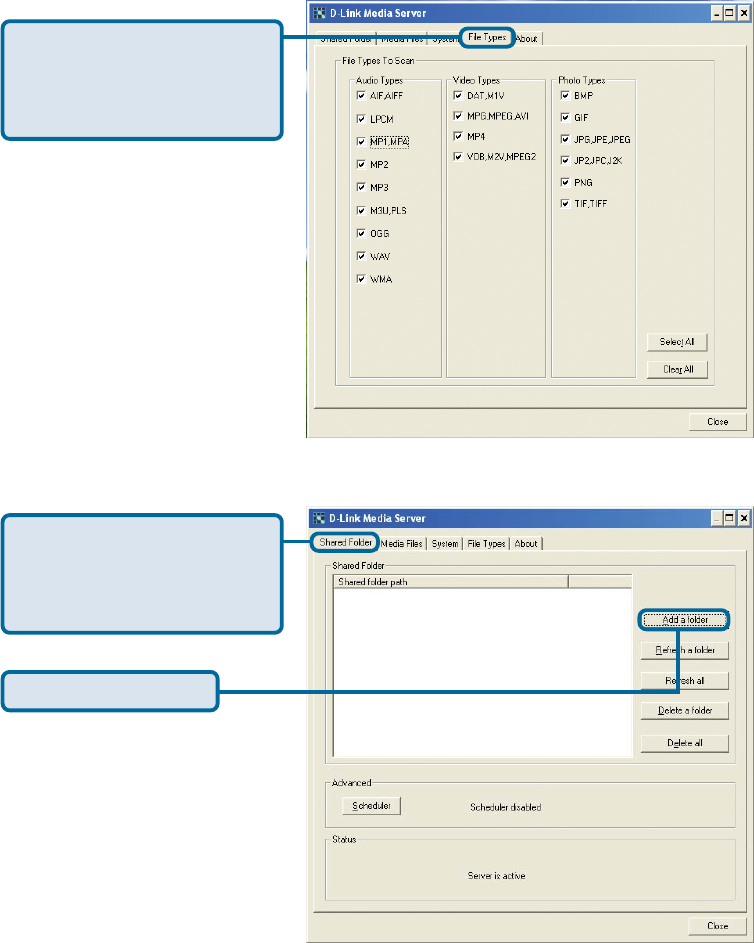This screenshot has width=754, height=943.
Task: Open the File Types tab in upper window
Action: click(x=487, y=37)
